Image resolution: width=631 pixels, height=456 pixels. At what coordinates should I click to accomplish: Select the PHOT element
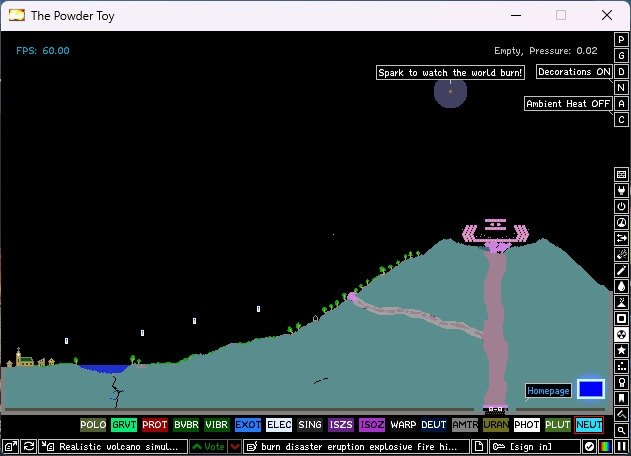527,425
